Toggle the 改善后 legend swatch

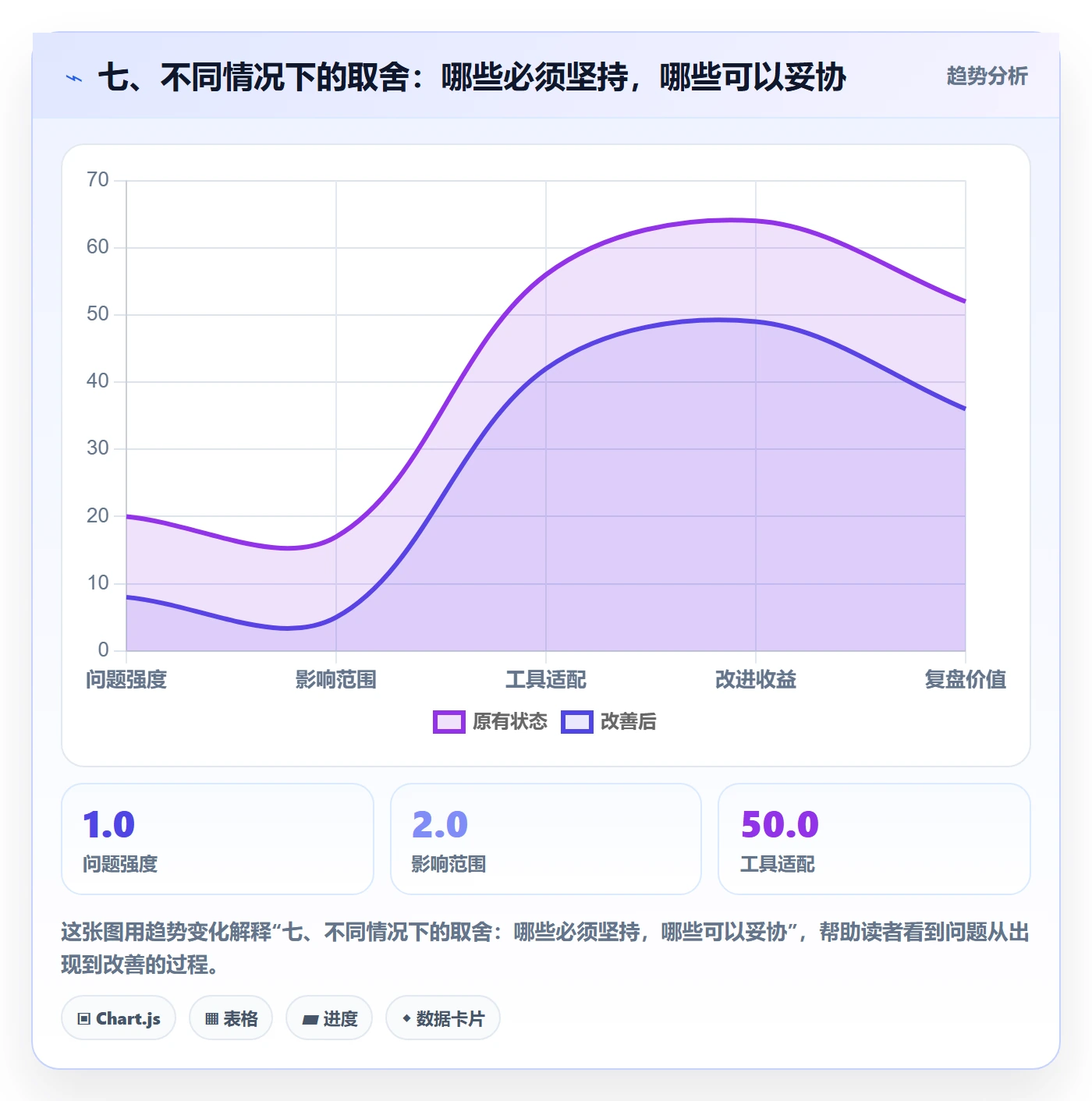[x=576, y=722]
